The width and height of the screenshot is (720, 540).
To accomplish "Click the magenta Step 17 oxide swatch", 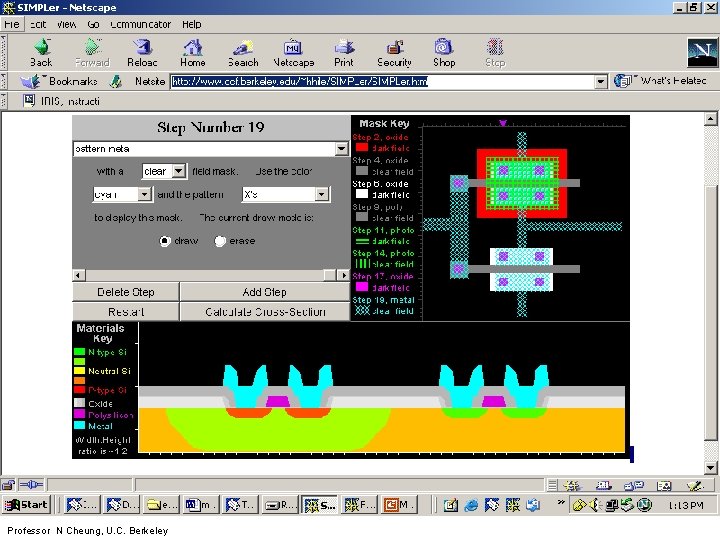I will coord(361,287).
